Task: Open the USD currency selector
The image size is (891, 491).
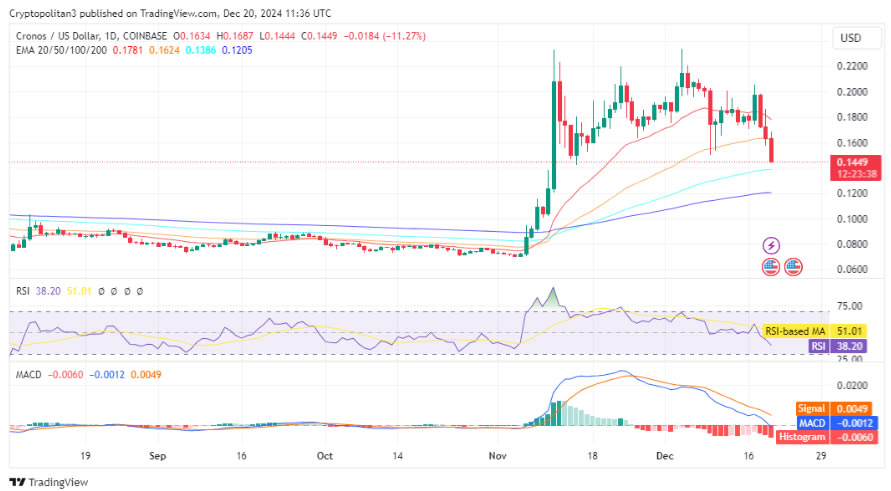Action: pos(850,38)
